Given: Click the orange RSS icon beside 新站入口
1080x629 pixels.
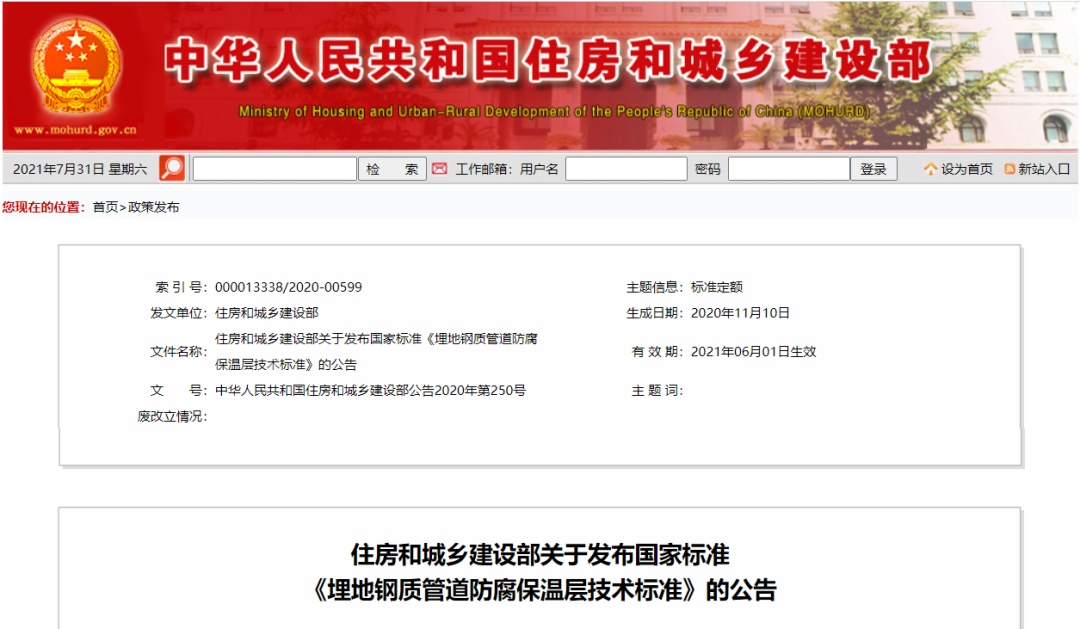Looking at the screenshot, I should coord(1009,169).
